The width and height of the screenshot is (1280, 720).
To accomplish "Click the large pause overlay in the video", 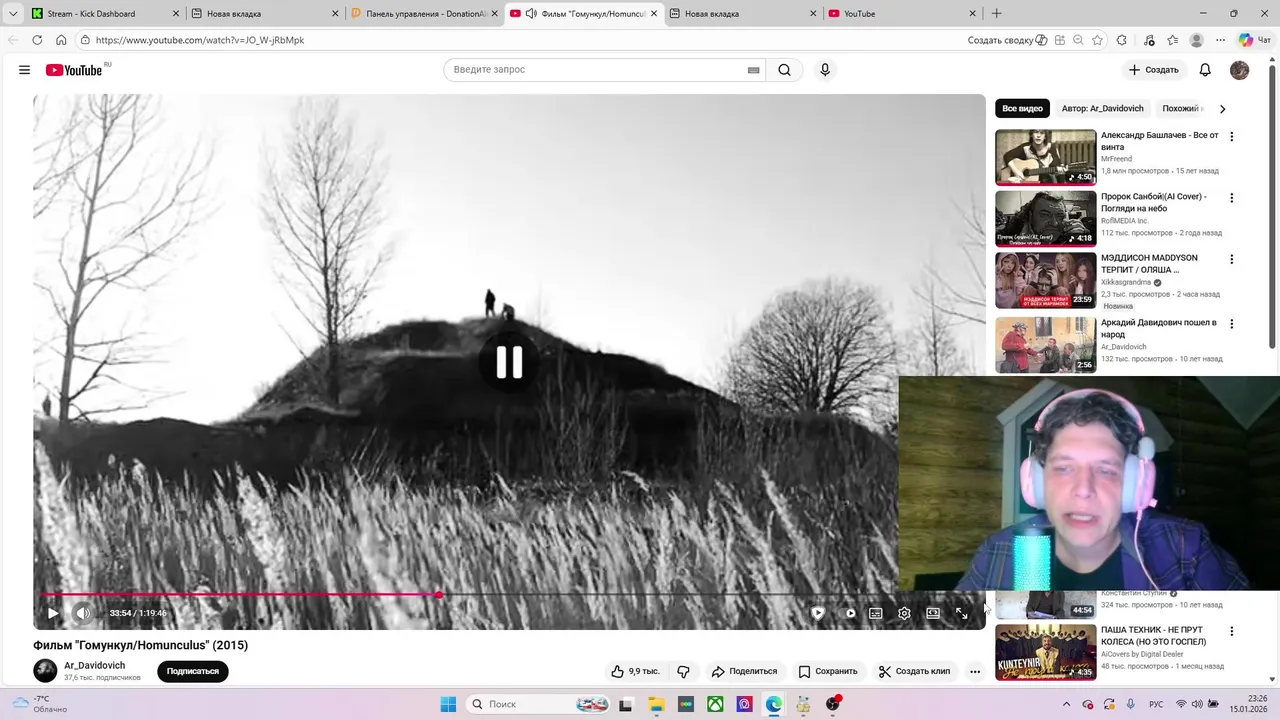I will point(509,362).
